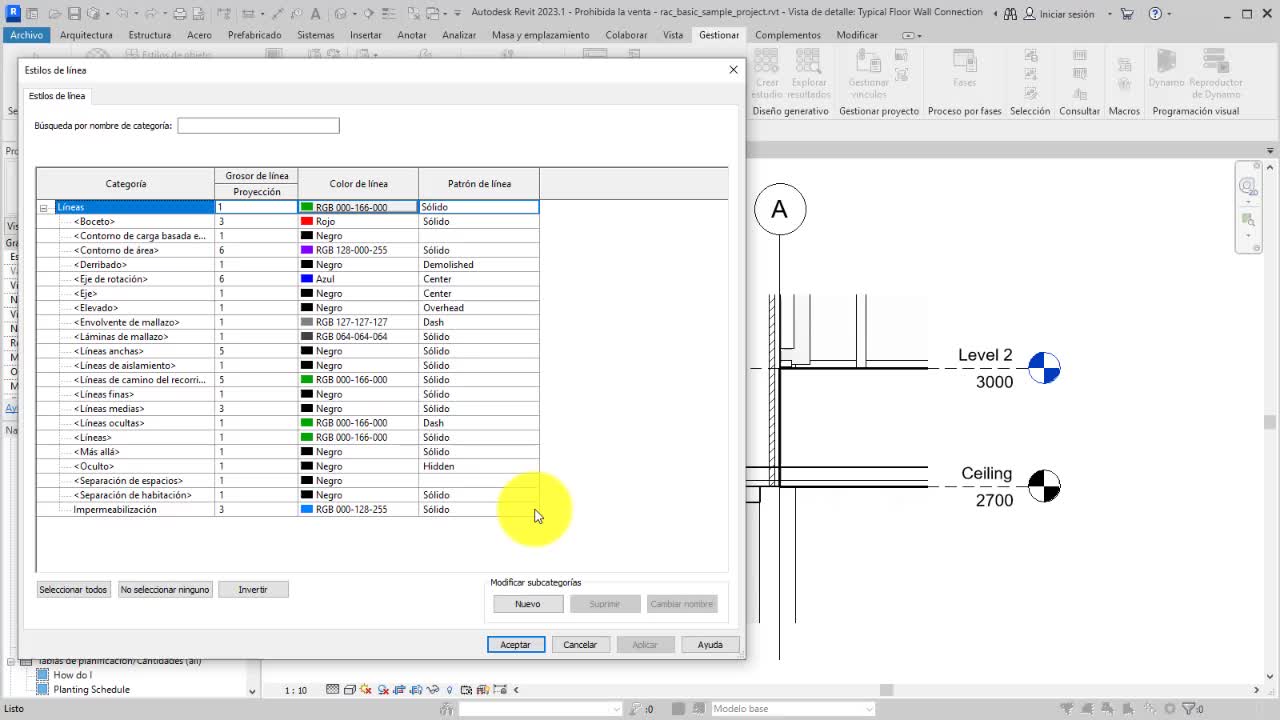
Task: Click the Text tool letter A icon
Action: point(315,14)
